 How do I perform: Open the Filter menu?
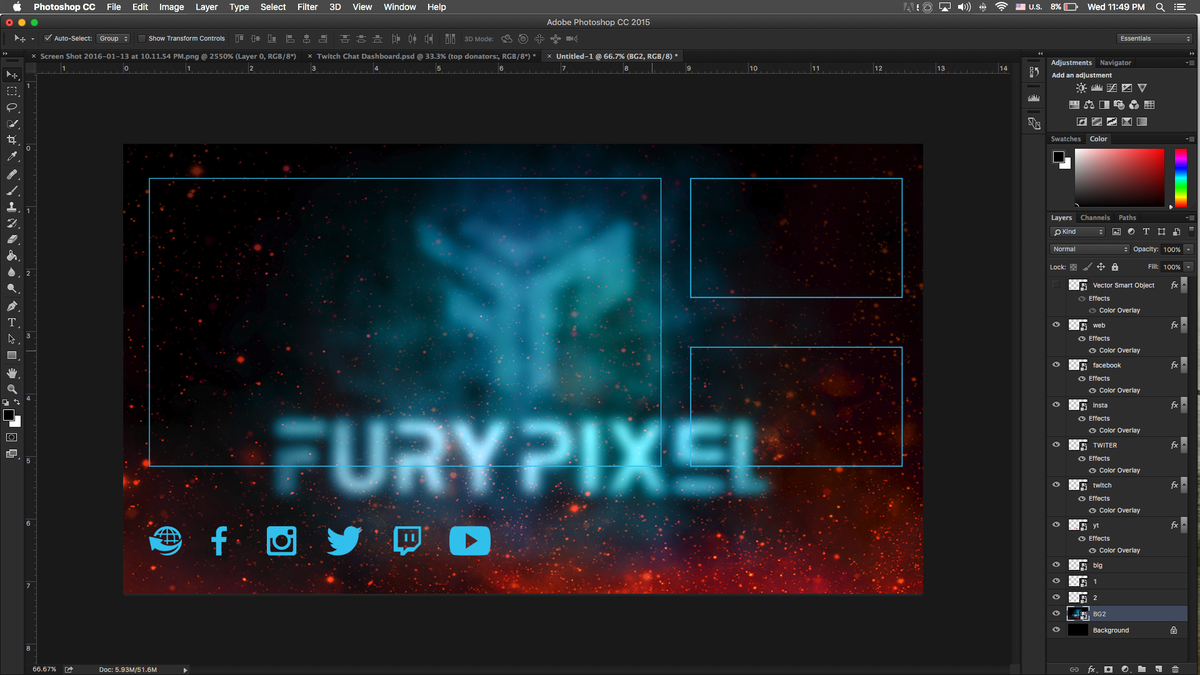[307, 7]
